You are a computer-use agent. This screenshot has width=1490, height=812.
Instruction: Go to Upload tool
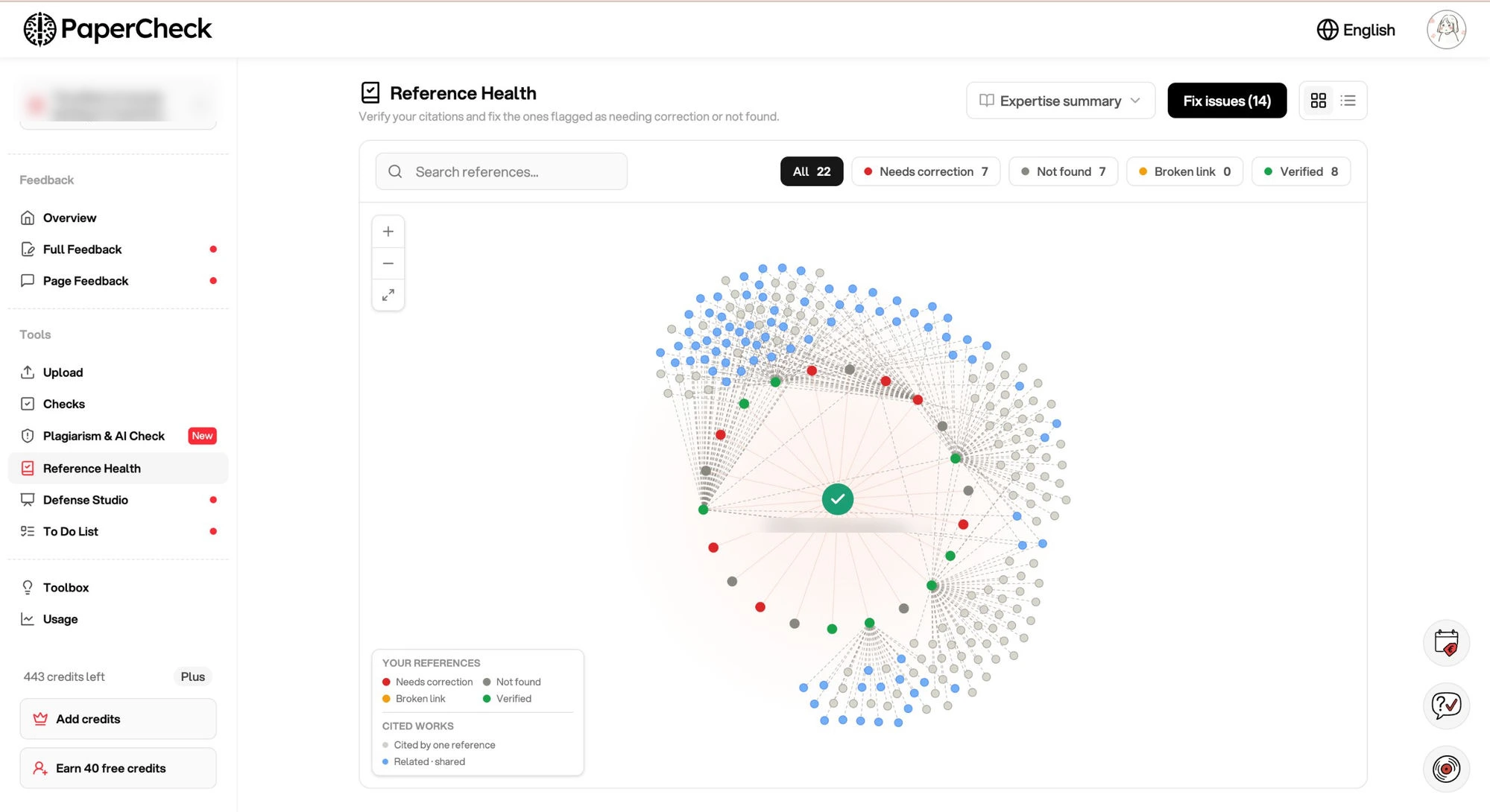tap(118, 372)
